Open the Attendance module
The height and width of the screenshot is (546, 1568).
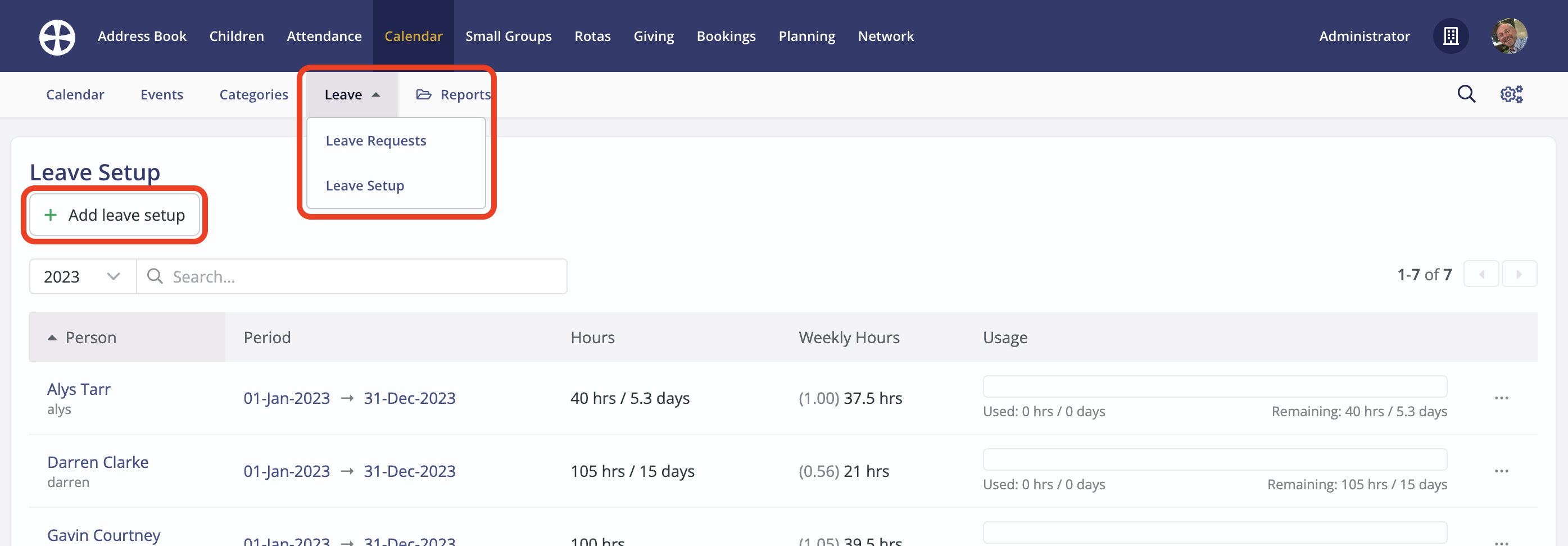click(x=324, y=37)
